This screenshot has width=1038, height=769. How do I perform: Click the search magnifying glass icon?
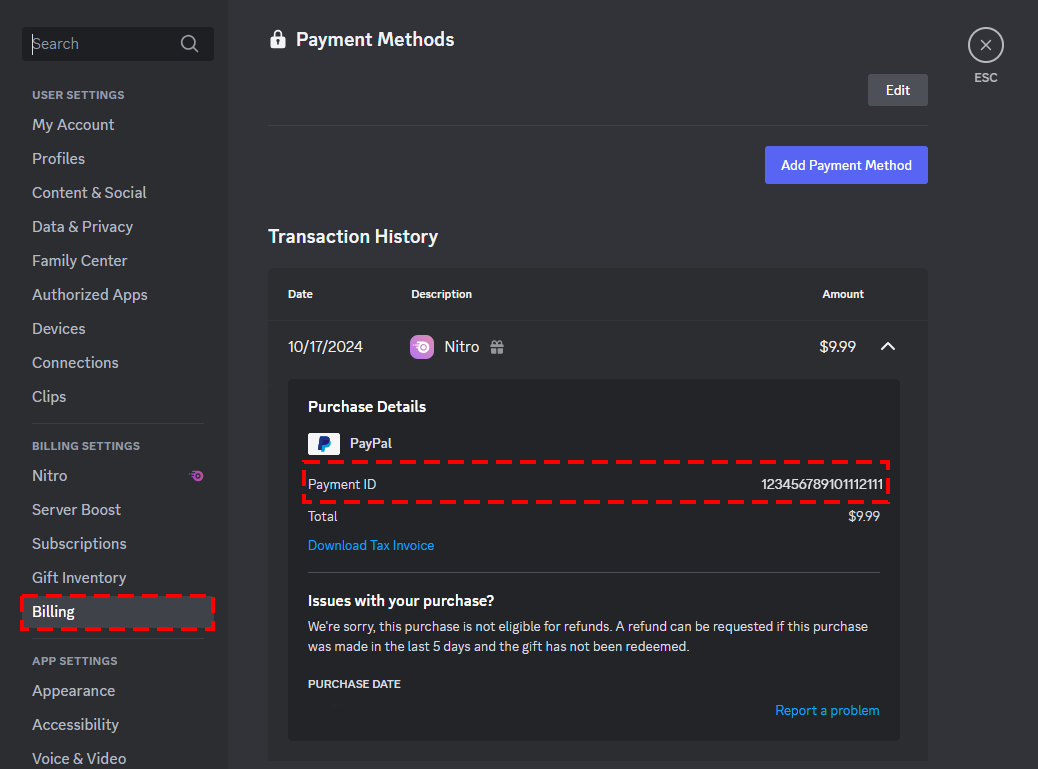click(189, 44)
